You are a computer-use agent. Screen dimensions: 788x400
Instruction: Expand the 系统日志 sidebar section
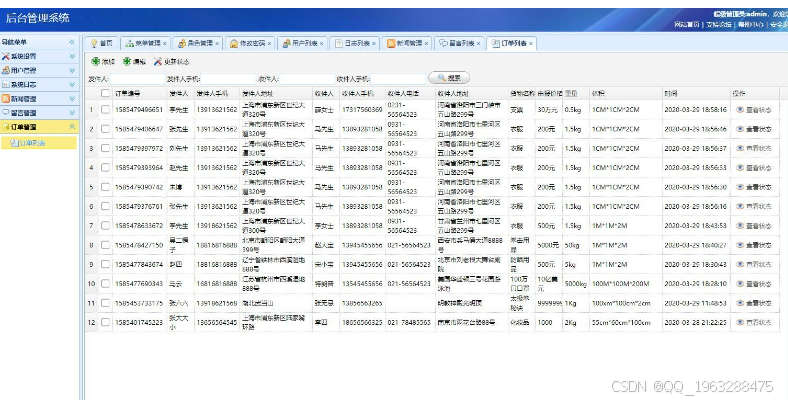(72, 84)
